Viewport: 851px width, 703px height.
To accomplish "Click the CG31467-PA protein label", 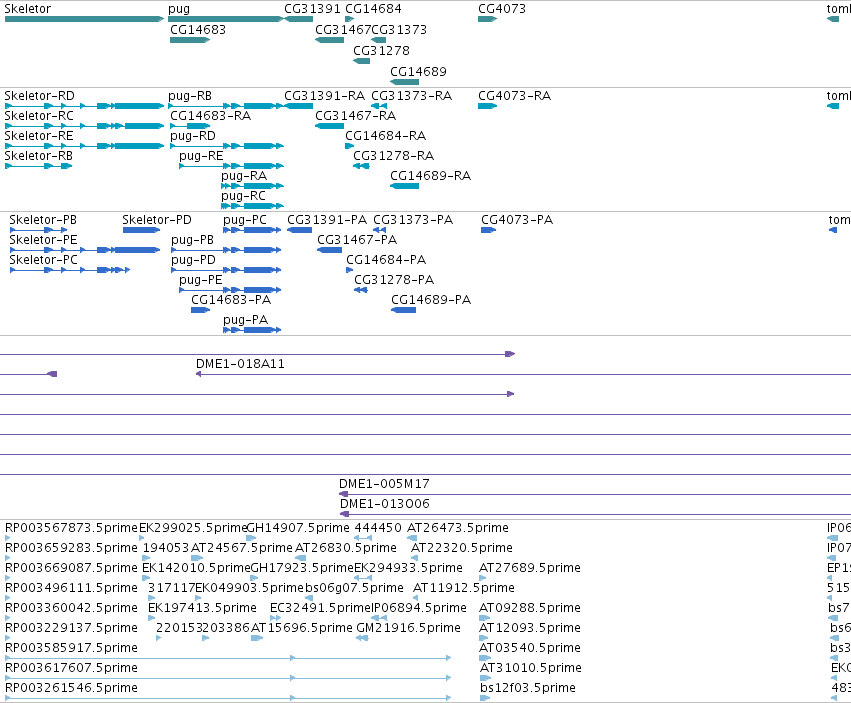I will tap(357, 240).
